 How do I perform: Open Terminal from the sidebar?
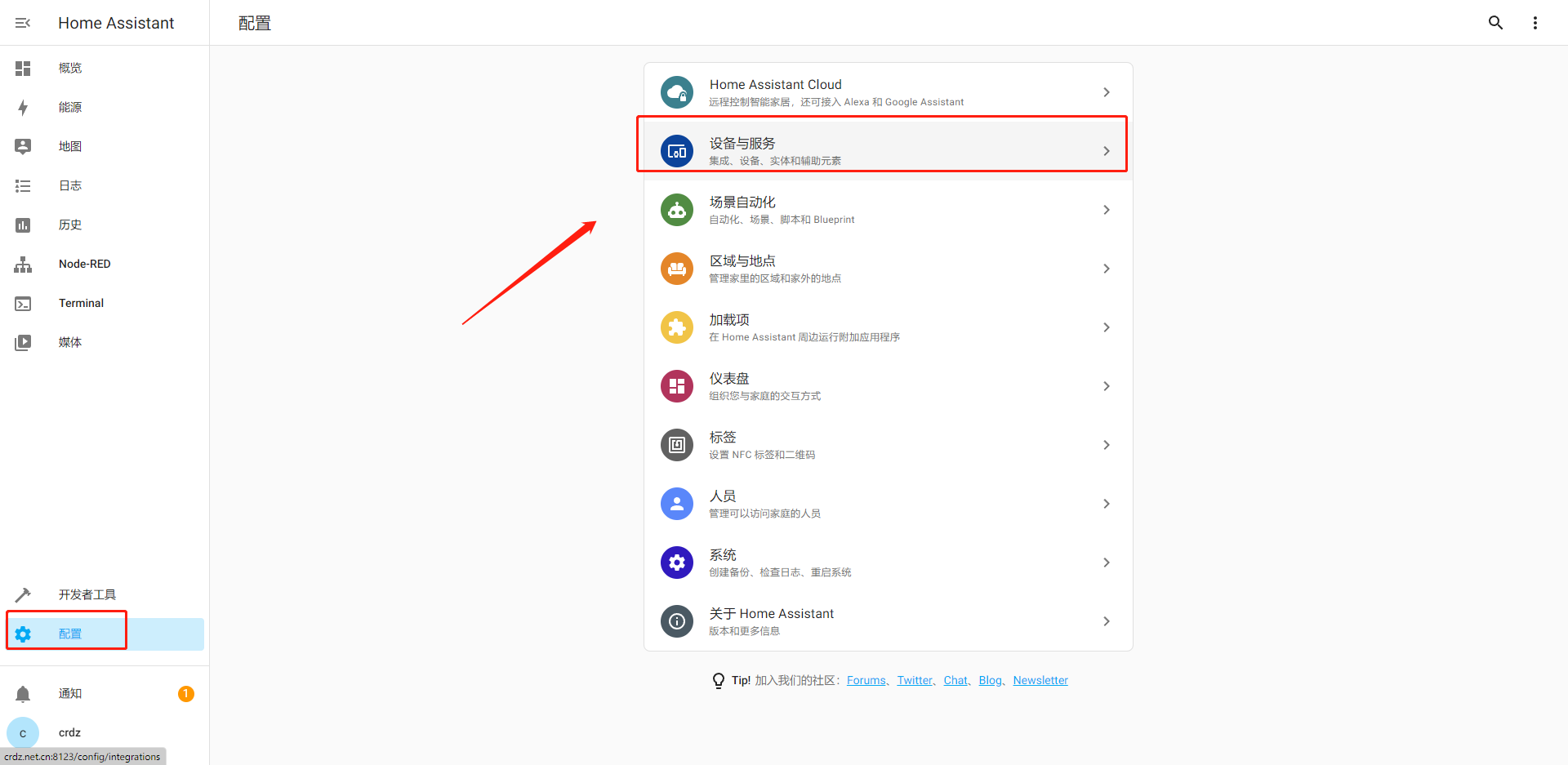81,304
